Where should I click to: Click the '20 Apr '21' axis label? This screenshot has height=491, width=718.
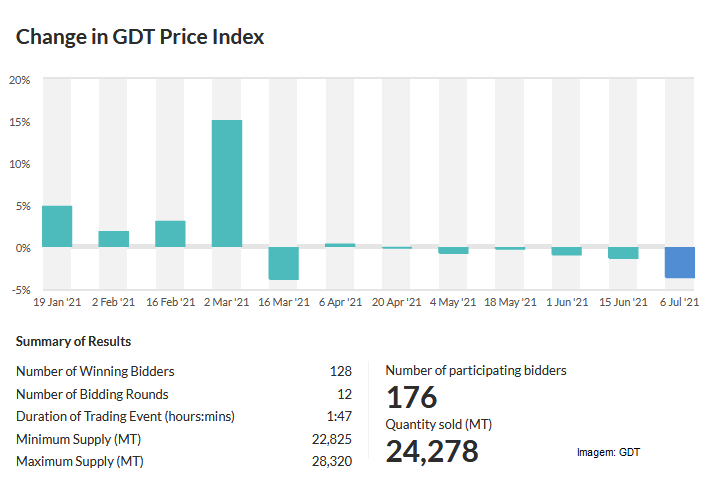pyautogui.click(x=396, y=302)
